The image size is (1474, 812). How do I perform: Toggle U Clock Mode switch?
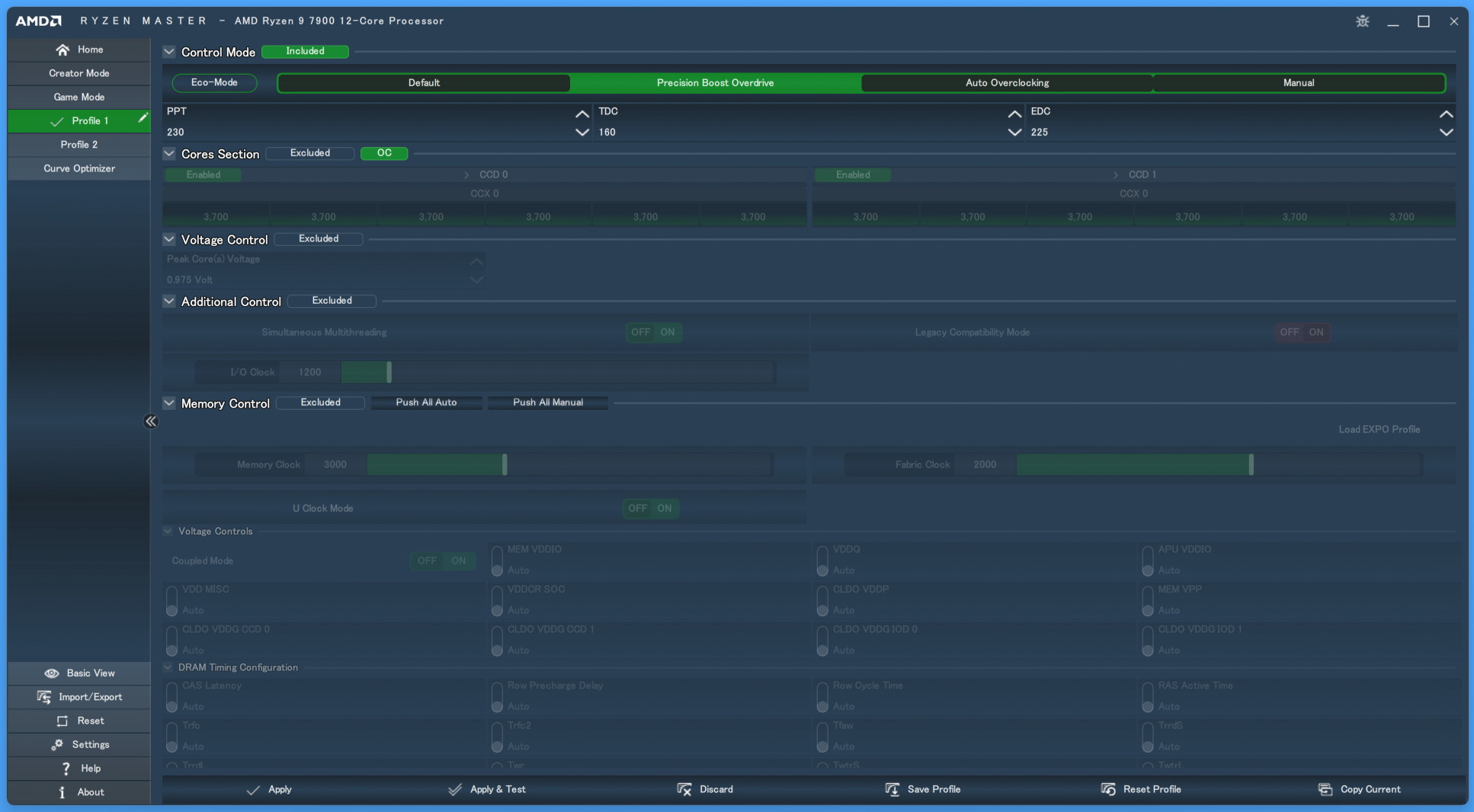pos(651,508)
